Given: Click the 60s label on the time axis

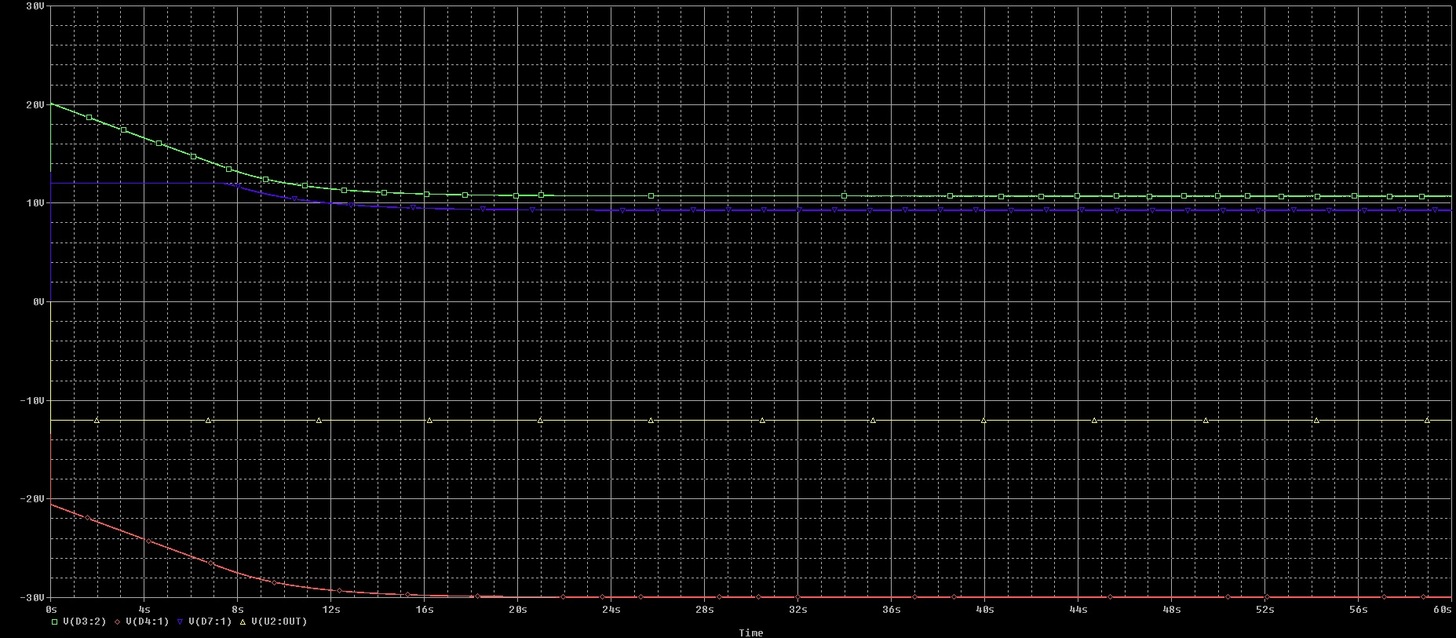Looking at the screenshot, I should click(x=1441, y=608).
